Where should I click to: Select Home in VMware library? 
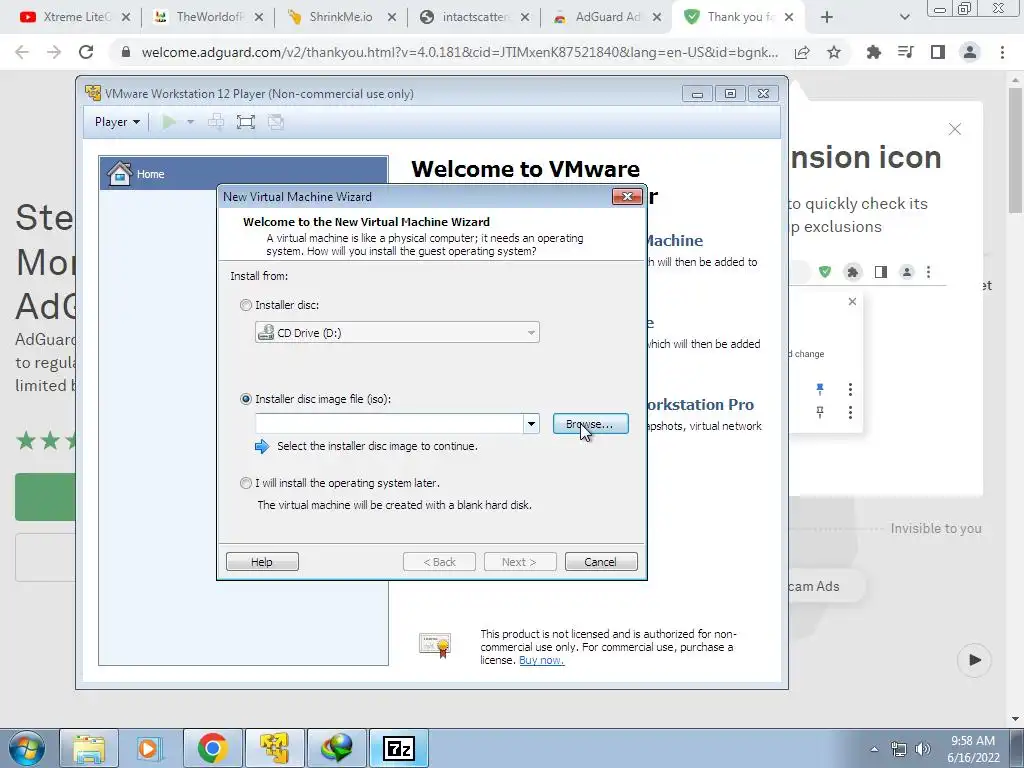243,174
